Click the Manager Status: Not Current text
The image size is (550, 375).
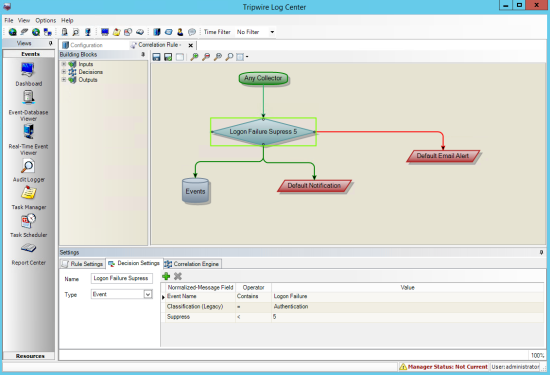448,367
